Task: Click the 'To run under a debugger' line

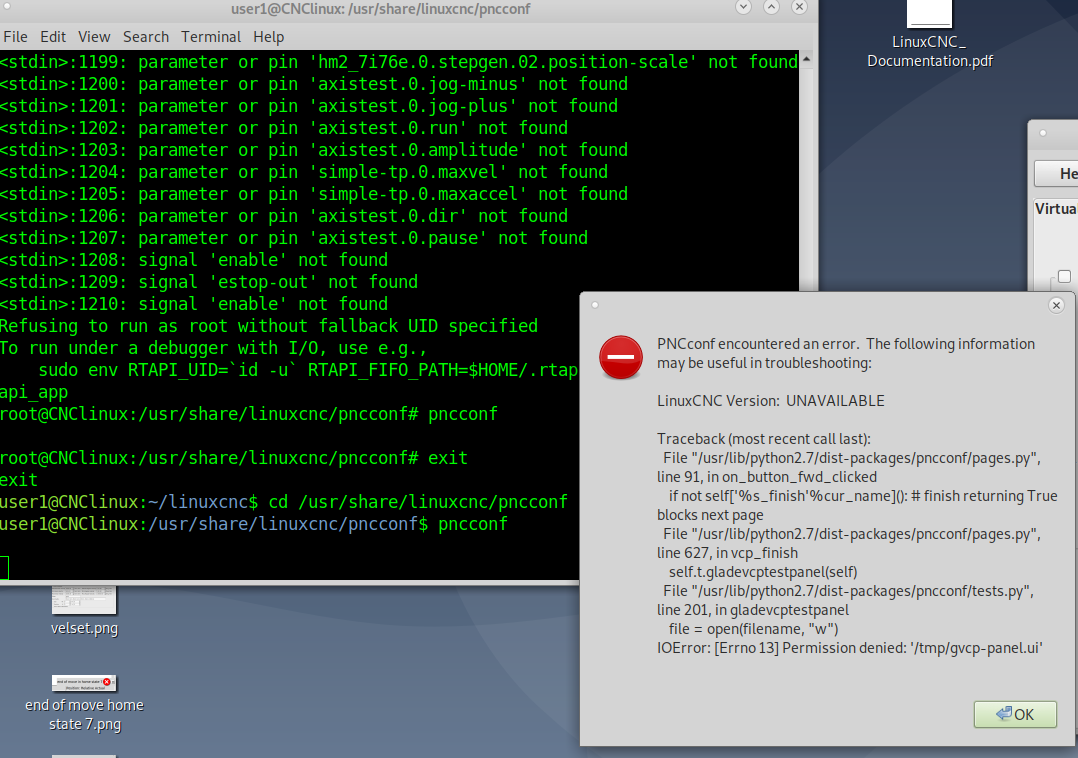Action: (214, 348)
